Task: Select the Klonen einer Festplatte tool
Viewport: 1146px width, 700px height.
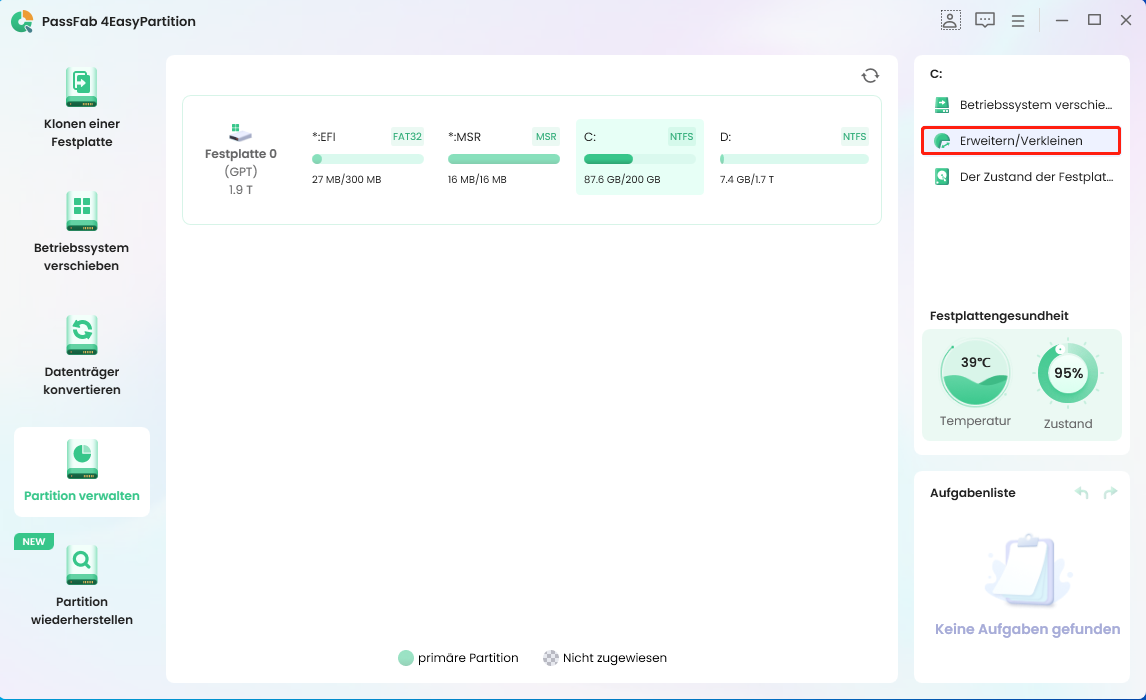Action: [81, 110]
